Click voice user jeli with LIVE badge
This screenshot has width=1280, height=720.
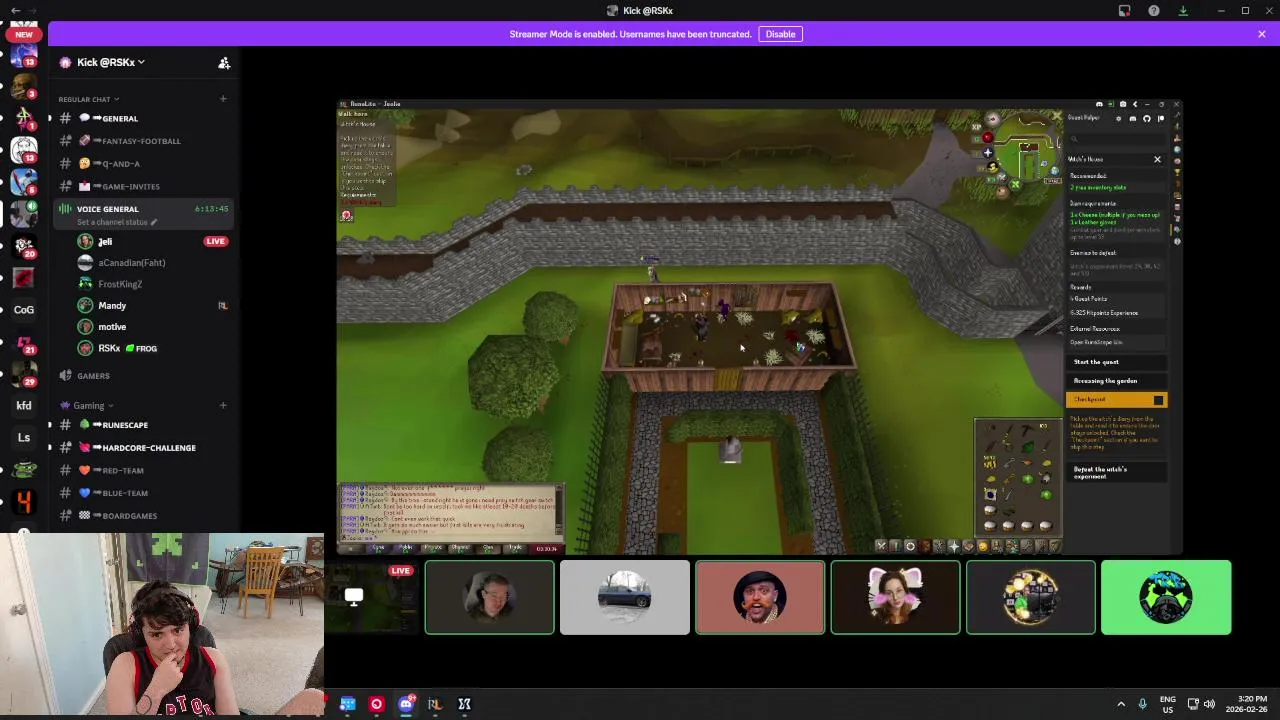[152, 241]
